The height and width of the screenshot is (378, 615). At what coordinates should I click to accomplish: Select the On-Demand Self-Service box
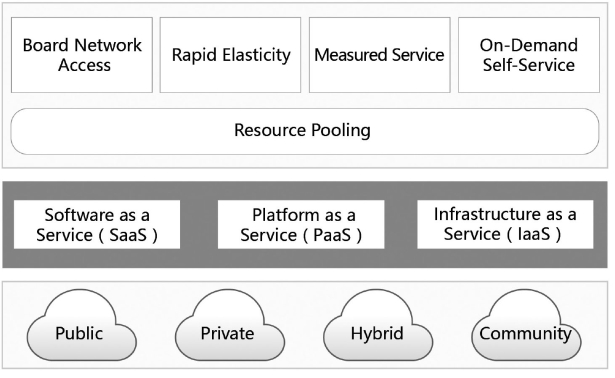tap(529, 55)
